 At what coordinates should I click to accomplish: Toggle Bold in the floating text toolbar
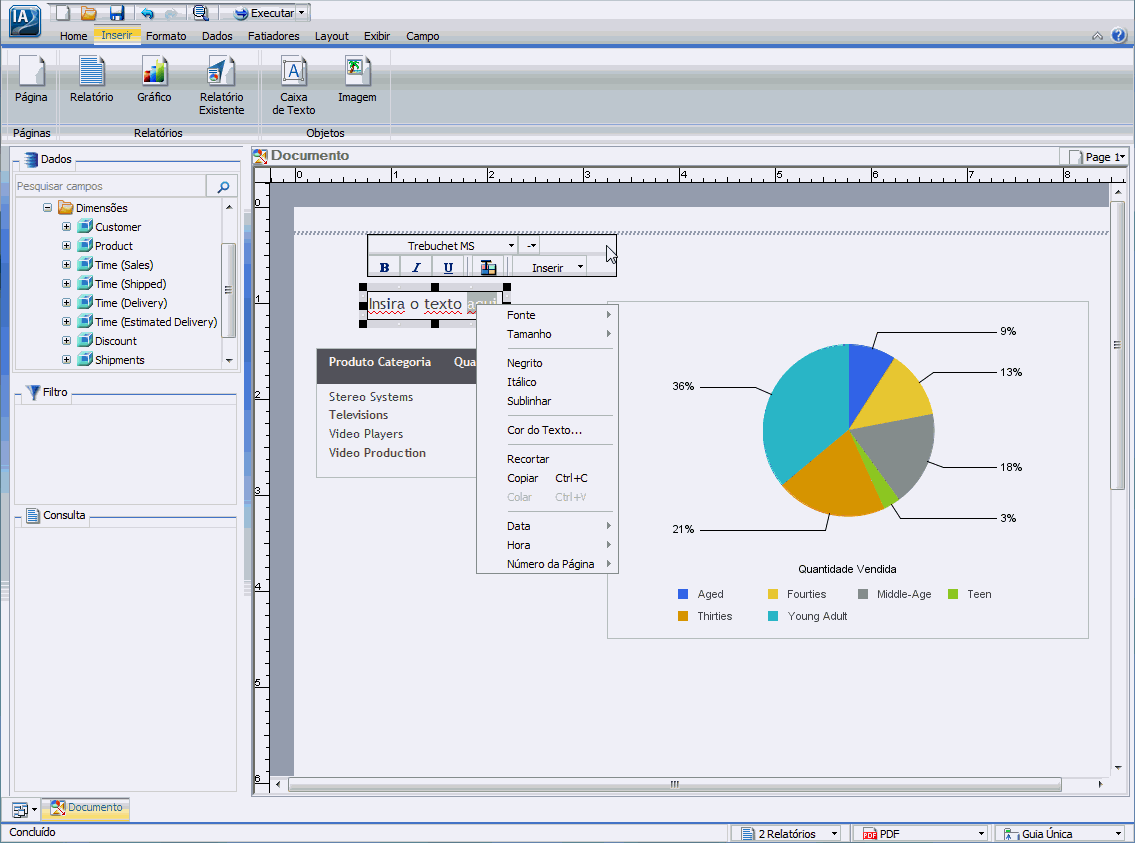tap(384, 268)
